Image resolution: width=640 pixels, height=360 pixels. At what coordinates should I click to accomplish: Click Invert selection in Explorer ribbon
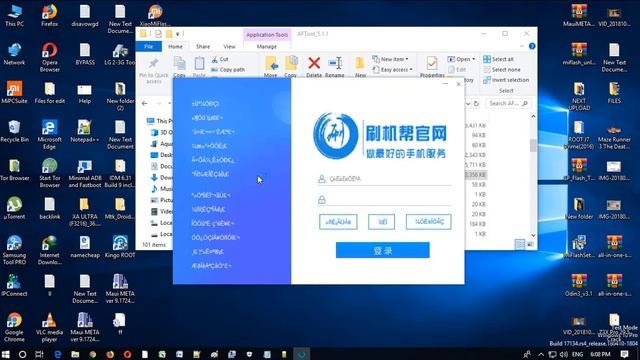point(506,80)
